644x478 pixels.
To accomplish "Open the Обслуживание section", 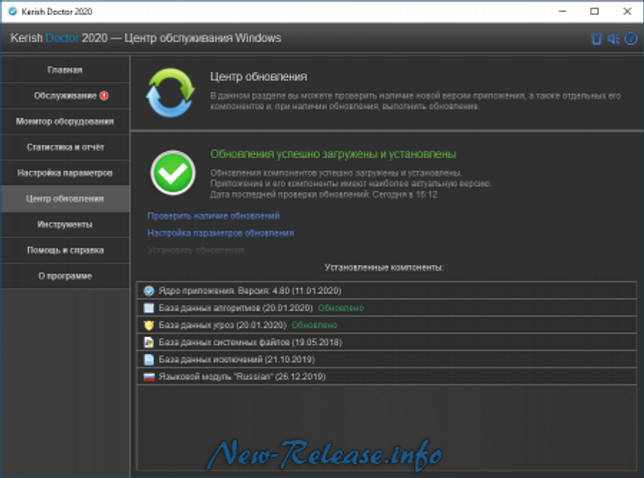I will (x=65, y=96).
